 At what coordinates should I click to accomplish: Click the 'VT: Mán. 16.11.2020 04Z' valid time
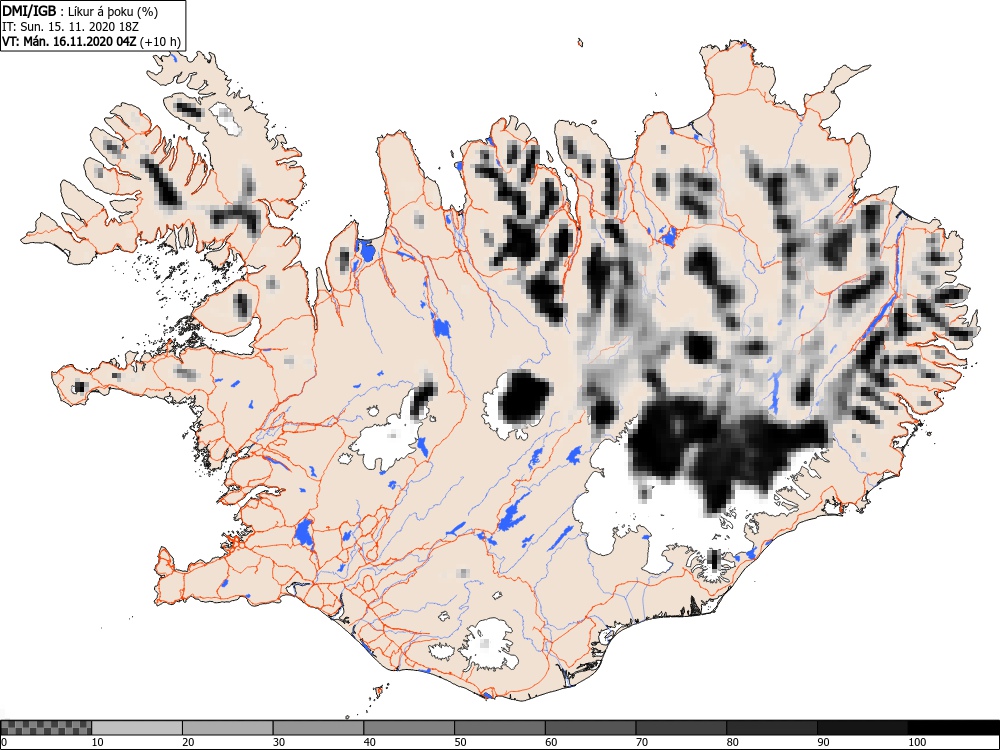(x=69, y=42)
